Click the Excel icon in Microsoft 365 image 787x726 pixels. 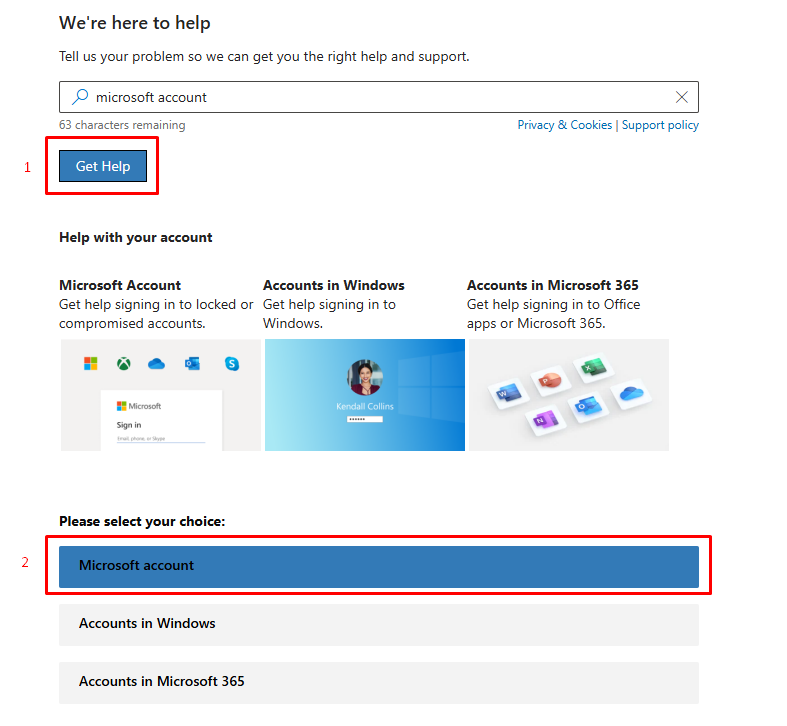click(x=593, y=368)
